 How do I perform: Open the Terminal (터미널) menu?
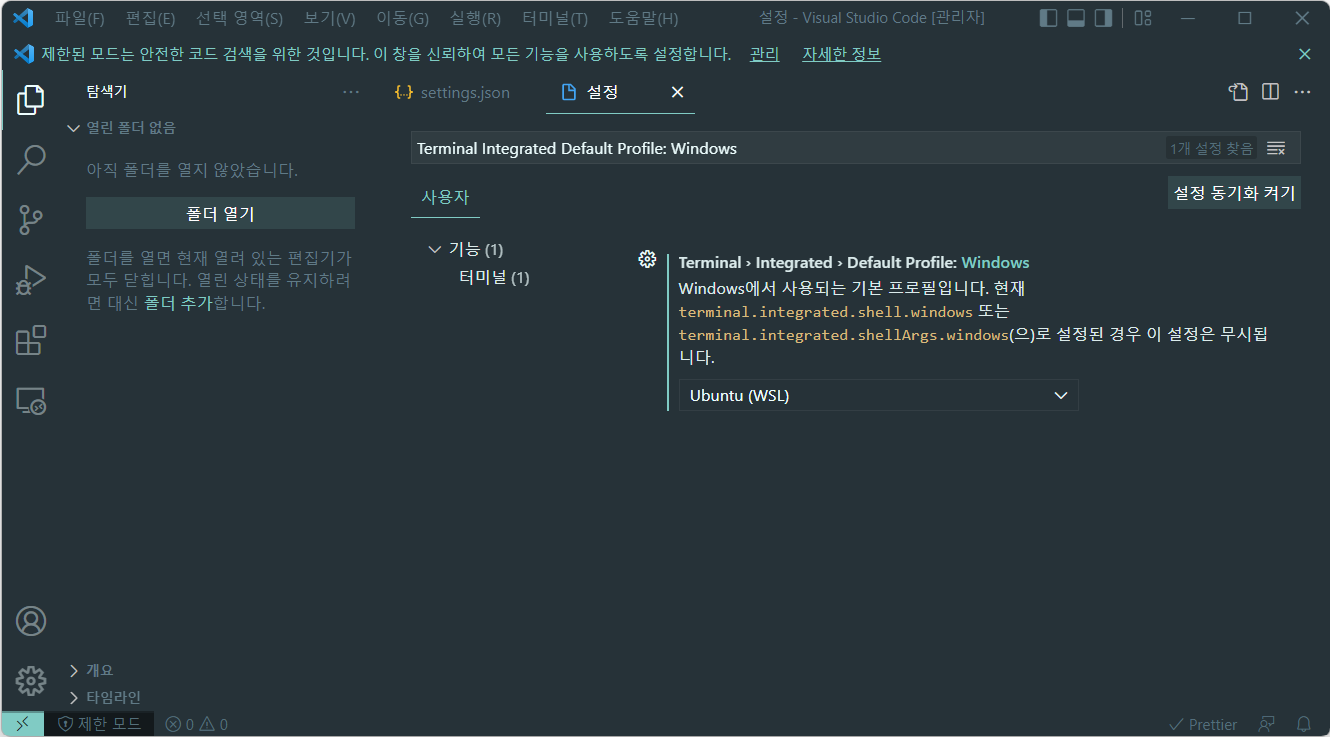point(555,18)
